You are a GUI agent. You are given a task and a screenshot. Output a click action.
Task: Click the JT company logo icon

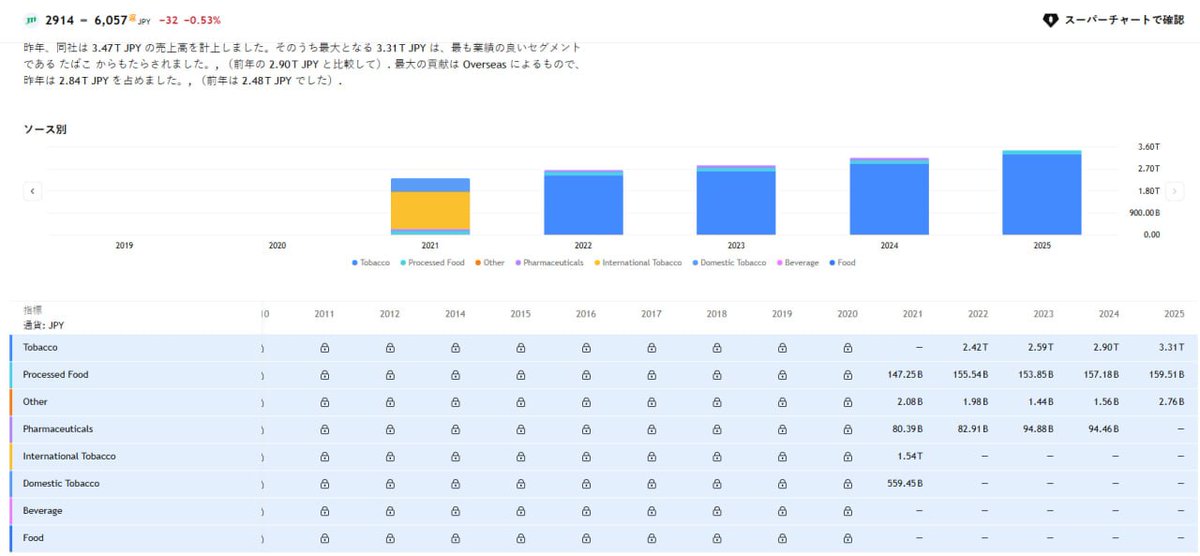30,20
